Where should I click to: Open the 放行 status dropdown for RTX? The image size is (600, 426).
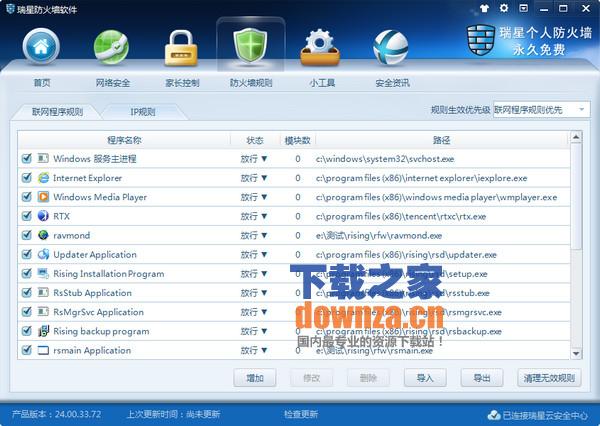(x=254, y=216)
